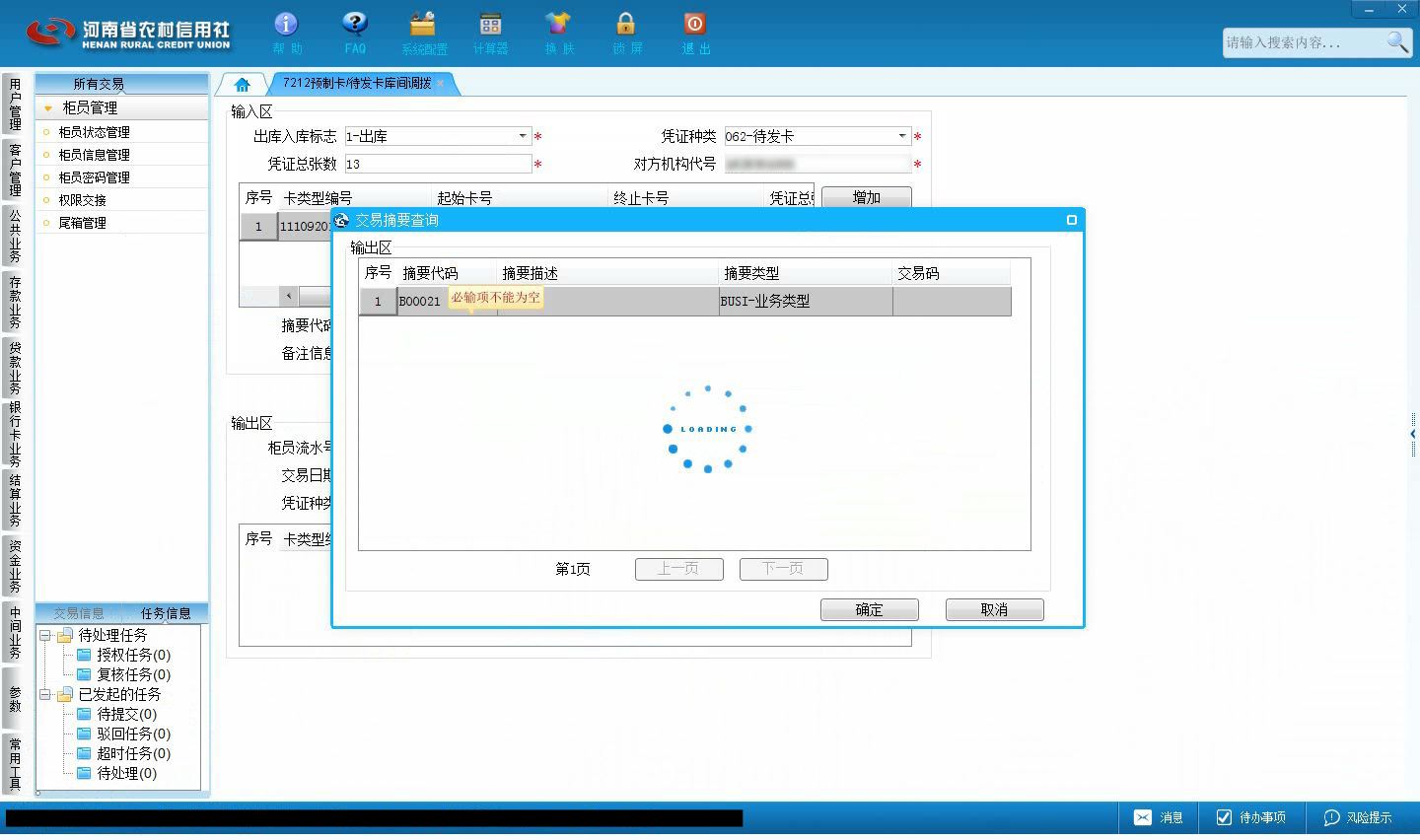Switch to the 任务信息 tab

pos(166,613)
